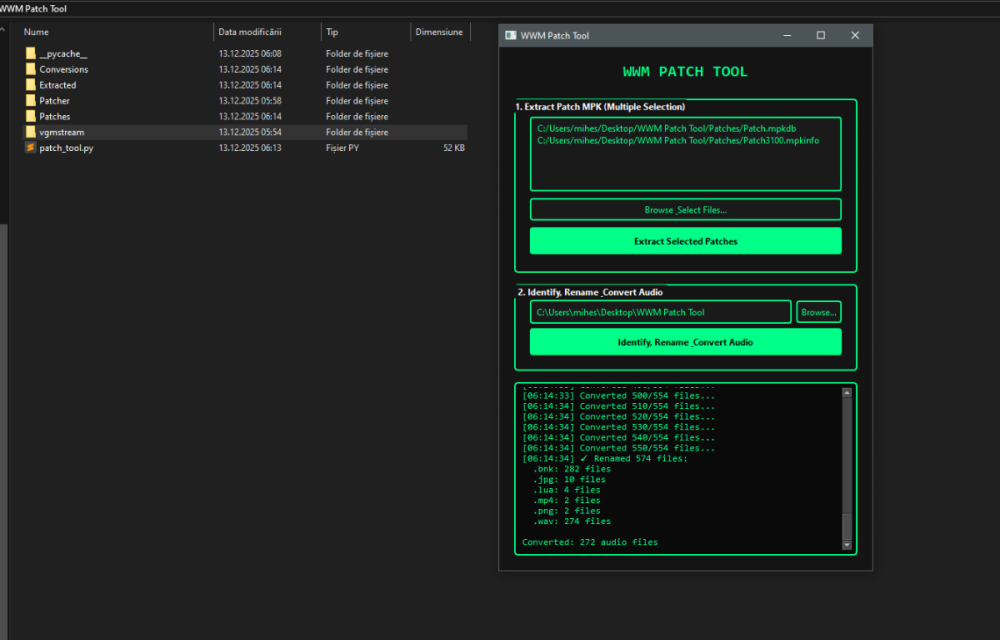This screenshot has width=1000, height=640.
Task: Sort by the Data modificării column
Action: (250, 32)
